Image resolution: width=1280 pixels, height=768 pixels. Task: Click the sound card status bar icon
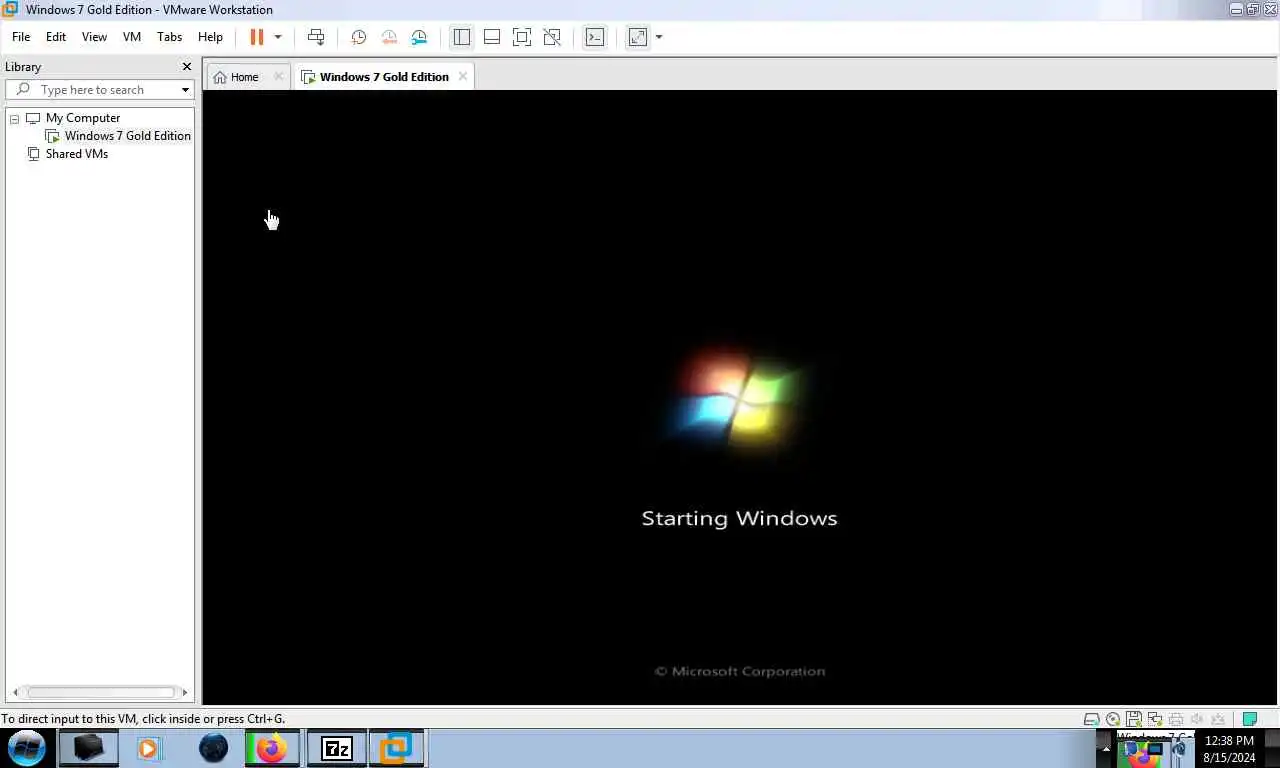tap(1197, 719)
